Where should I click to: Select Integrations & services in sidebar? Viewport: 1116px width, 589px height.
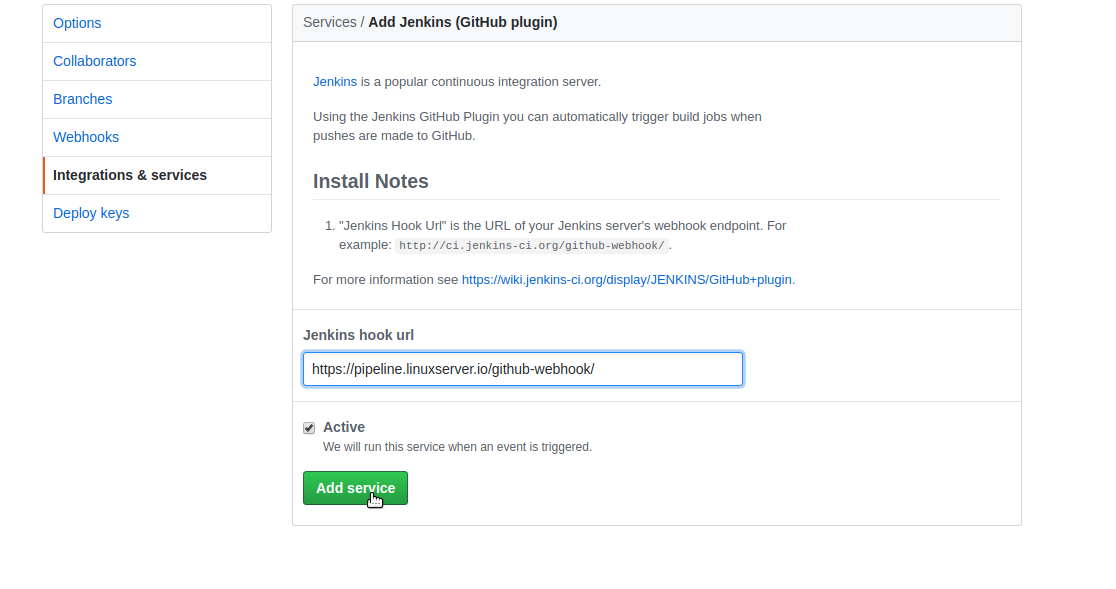pyautogui.click(x=130, y=175)
